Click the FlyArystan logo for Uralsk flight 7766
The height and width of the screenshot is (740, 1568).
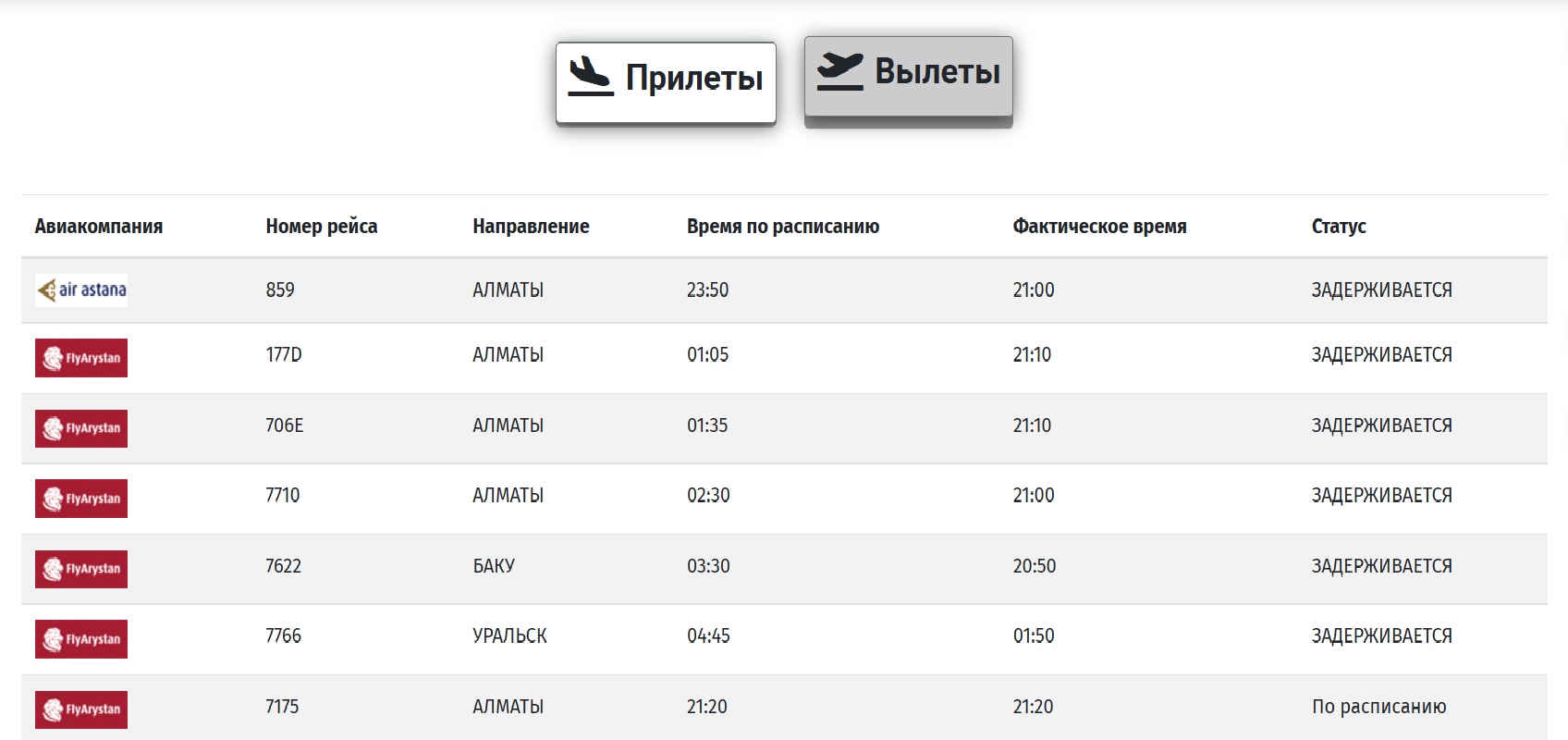(81, 639)
